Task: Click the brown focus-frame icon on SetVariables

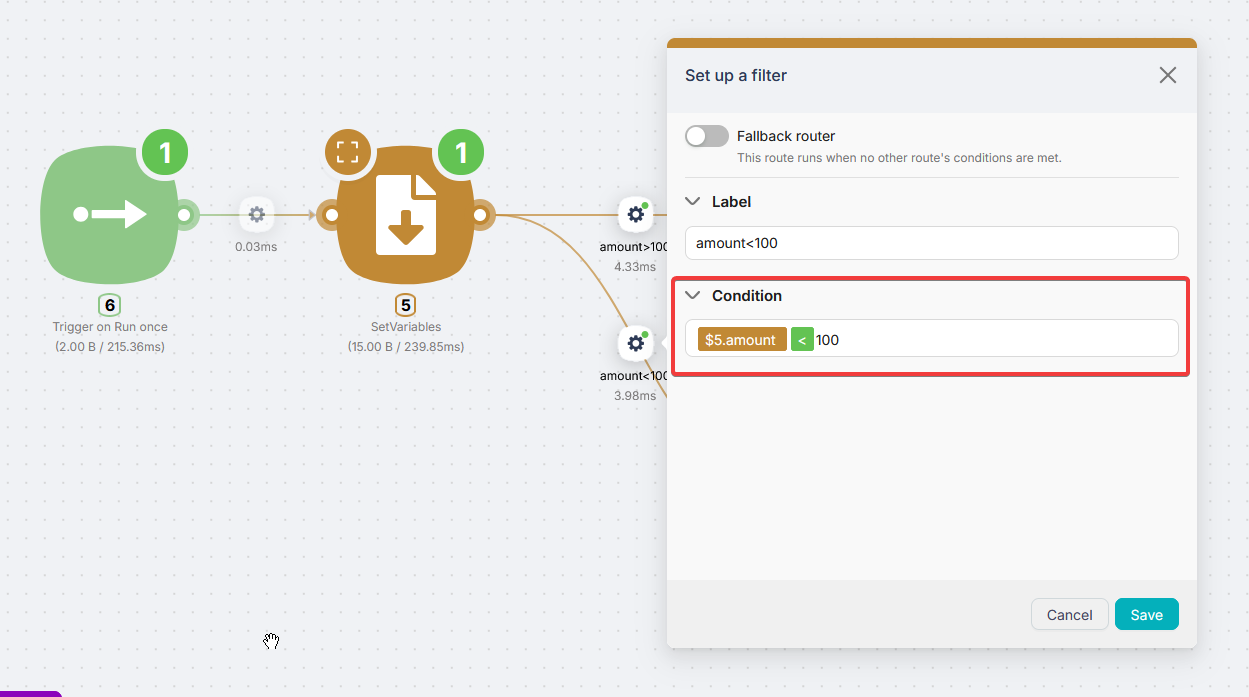Action: click(347, 153)
